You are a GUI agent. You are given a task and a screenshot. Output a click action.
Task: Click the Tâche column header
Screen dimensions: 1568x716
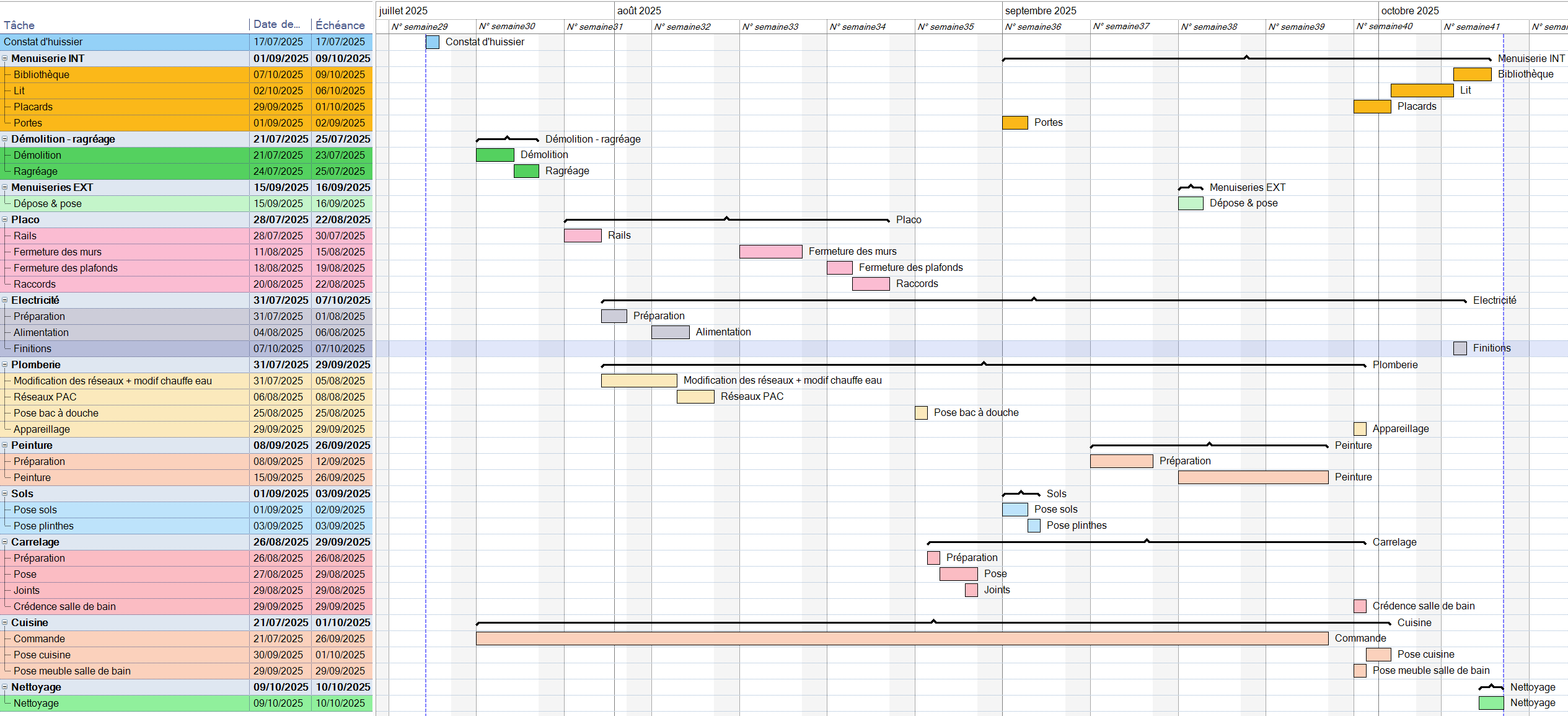19,25
